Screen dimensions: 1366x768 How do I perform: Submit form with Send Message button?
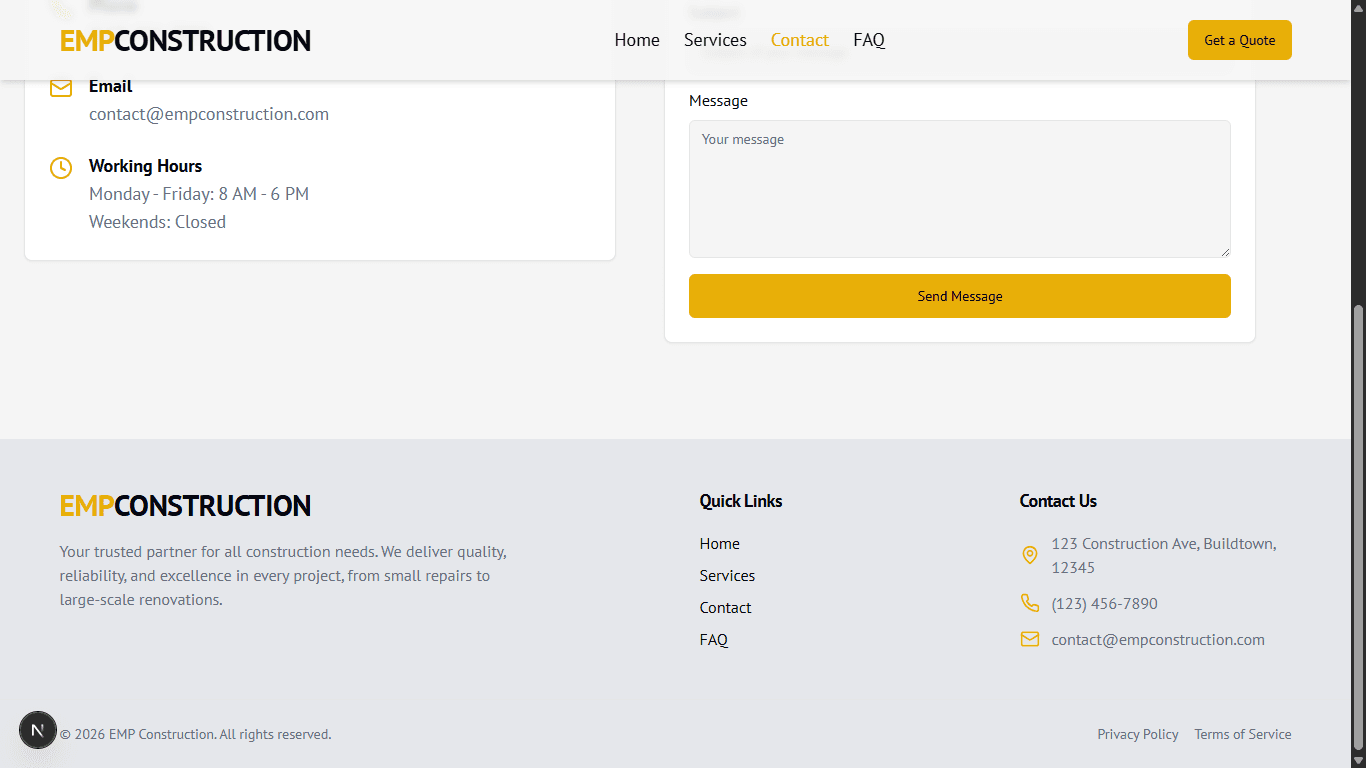[x=959, y=296]
